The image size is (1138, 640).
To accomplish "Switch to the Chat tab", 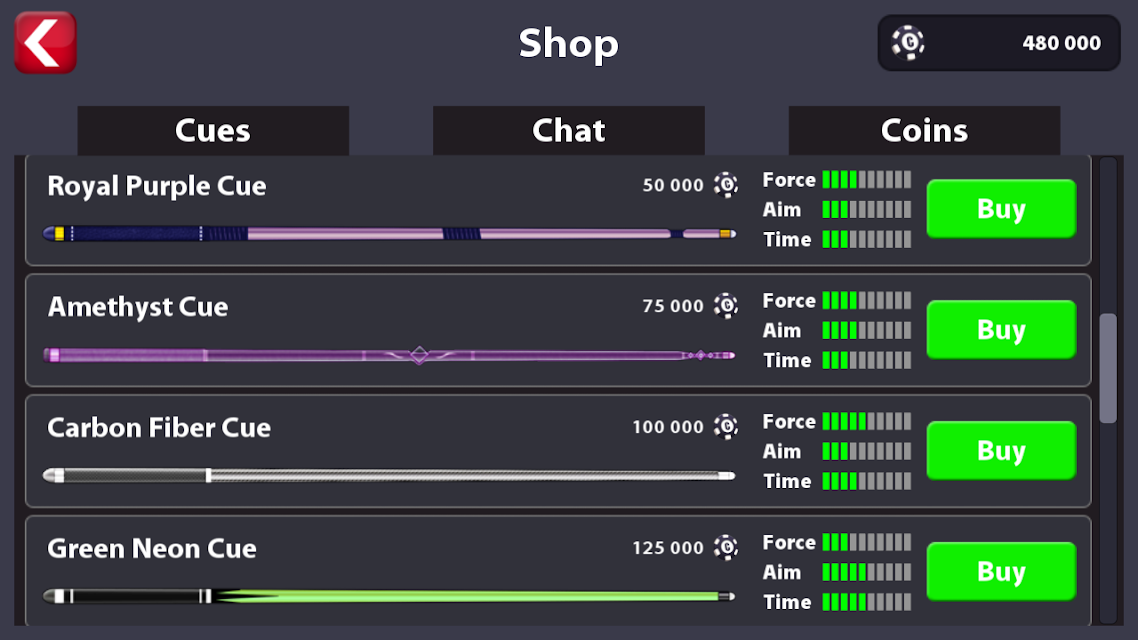I will pos(568,131).
